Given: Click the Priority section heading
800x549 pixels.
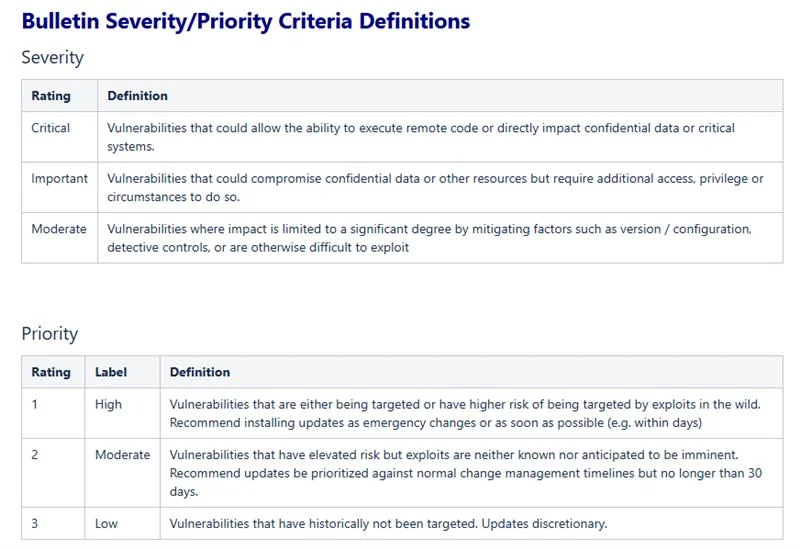Looking at the screenshot, I should coord(49,334).
